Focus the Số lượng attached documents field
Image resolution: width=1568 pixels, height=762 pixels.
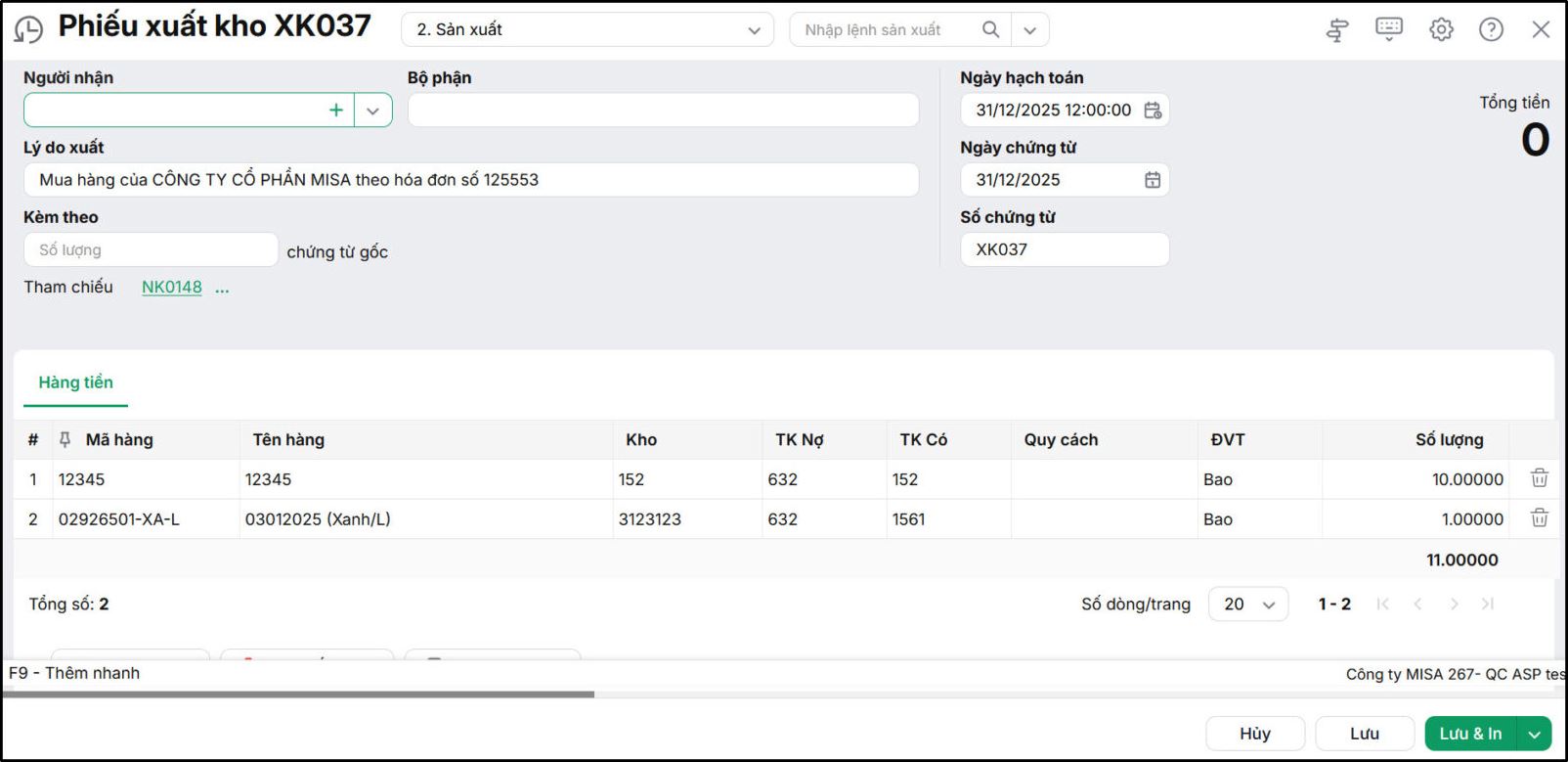point(151,249)
